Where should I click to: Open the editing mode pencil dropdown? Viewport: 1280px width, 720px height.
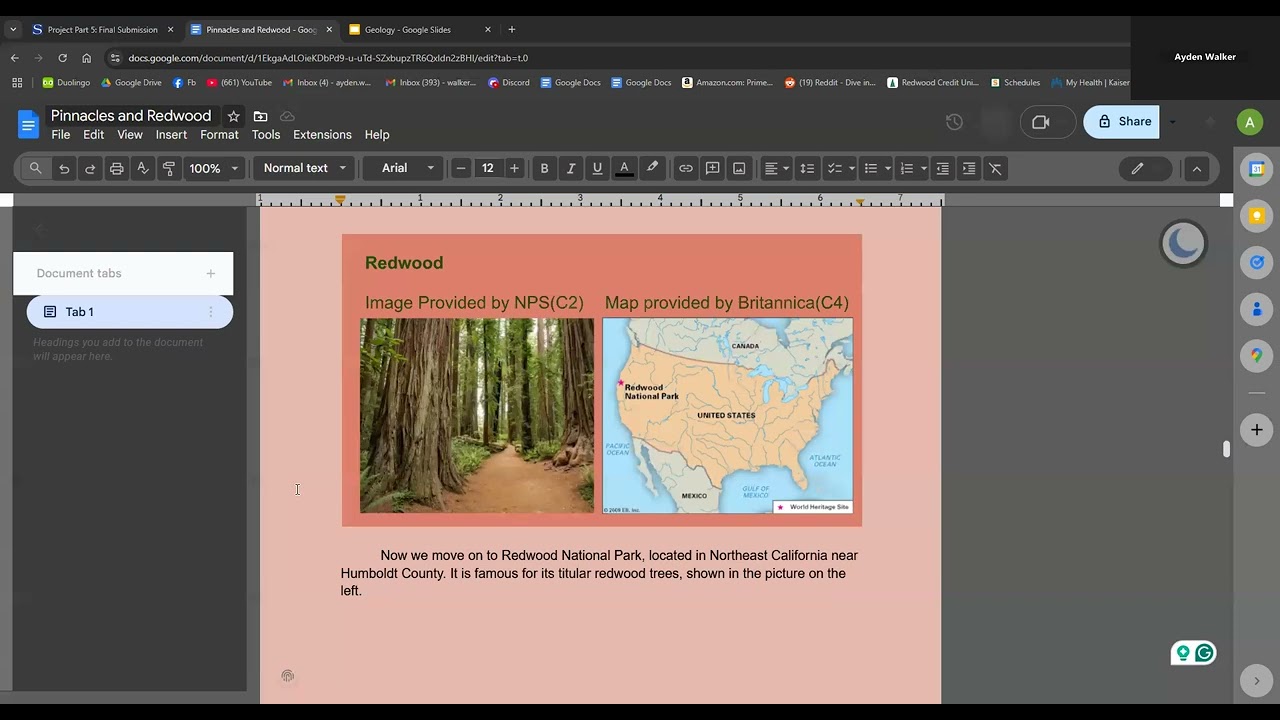(1145, 168)
